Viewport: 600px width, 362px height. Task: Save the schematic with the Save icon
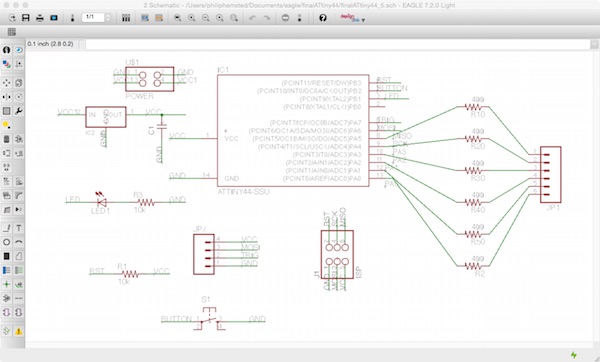click(26, 18)
